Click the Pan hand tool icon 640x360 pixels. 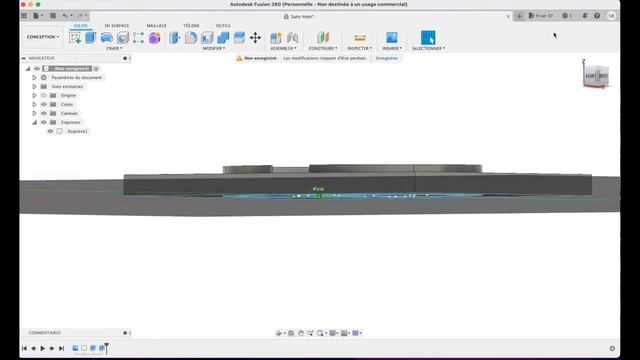click(x=301, y=333)
